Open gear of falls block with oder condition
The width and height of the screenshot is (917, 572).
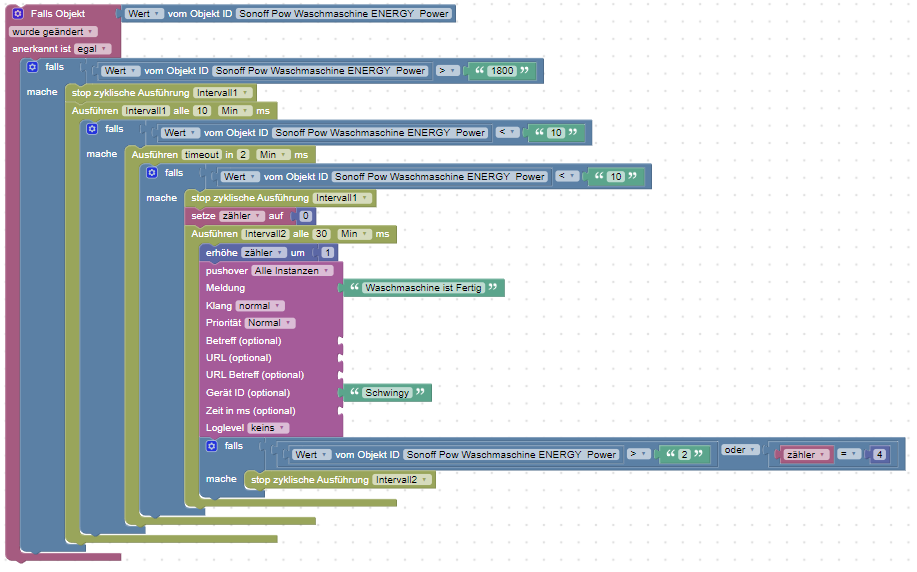tap(212, 446)
